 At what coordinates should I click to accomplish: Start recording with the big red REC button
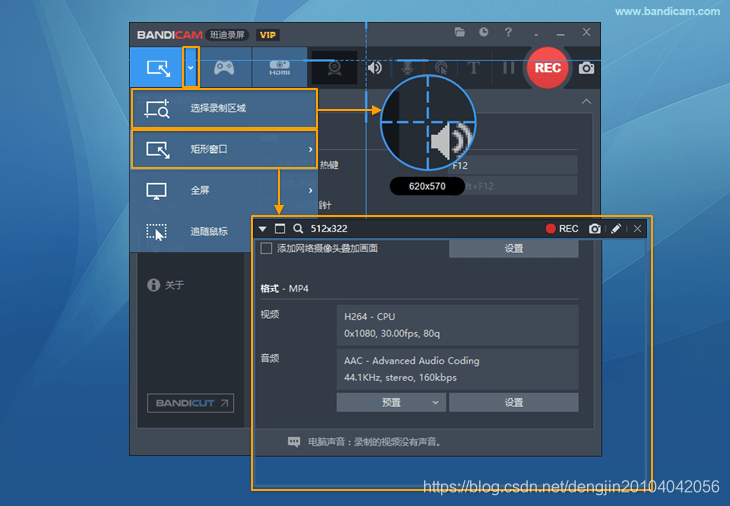point(548,68)
